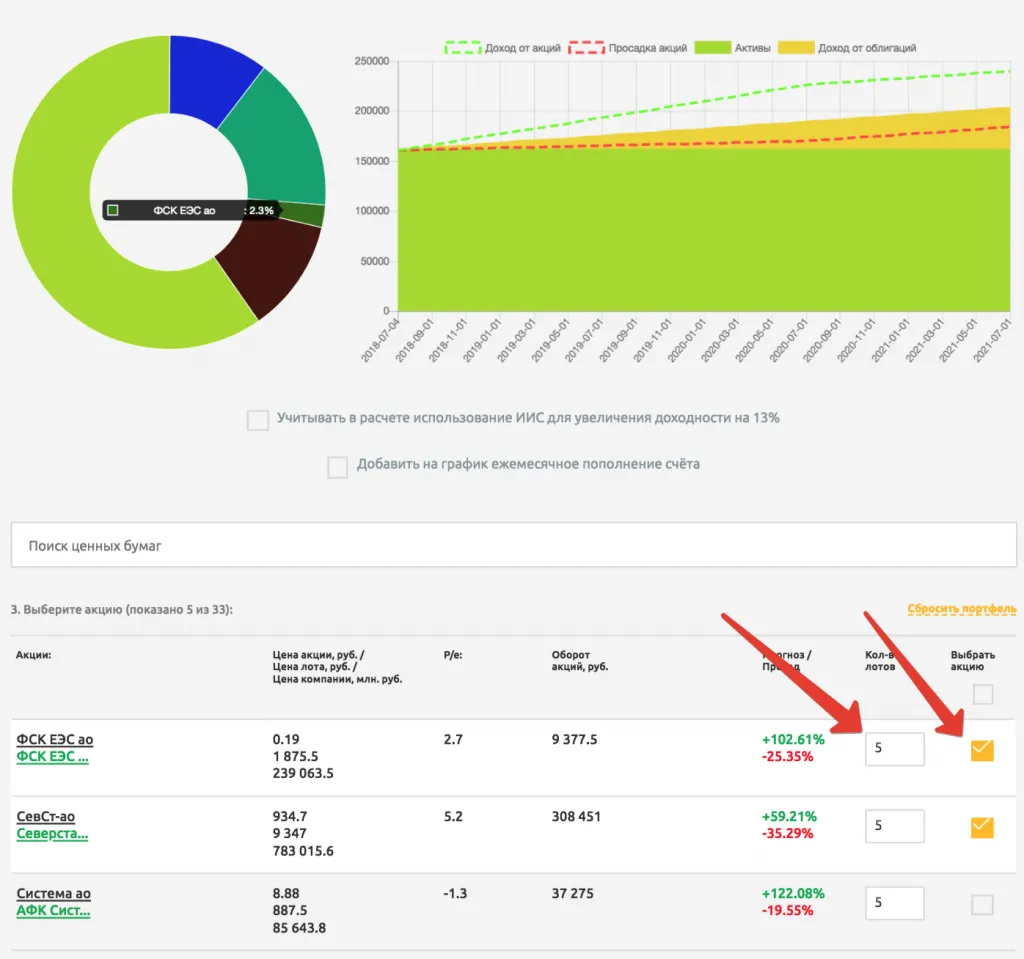
Task: Edit lot quantity for Система ао
Action: [894, 903]
